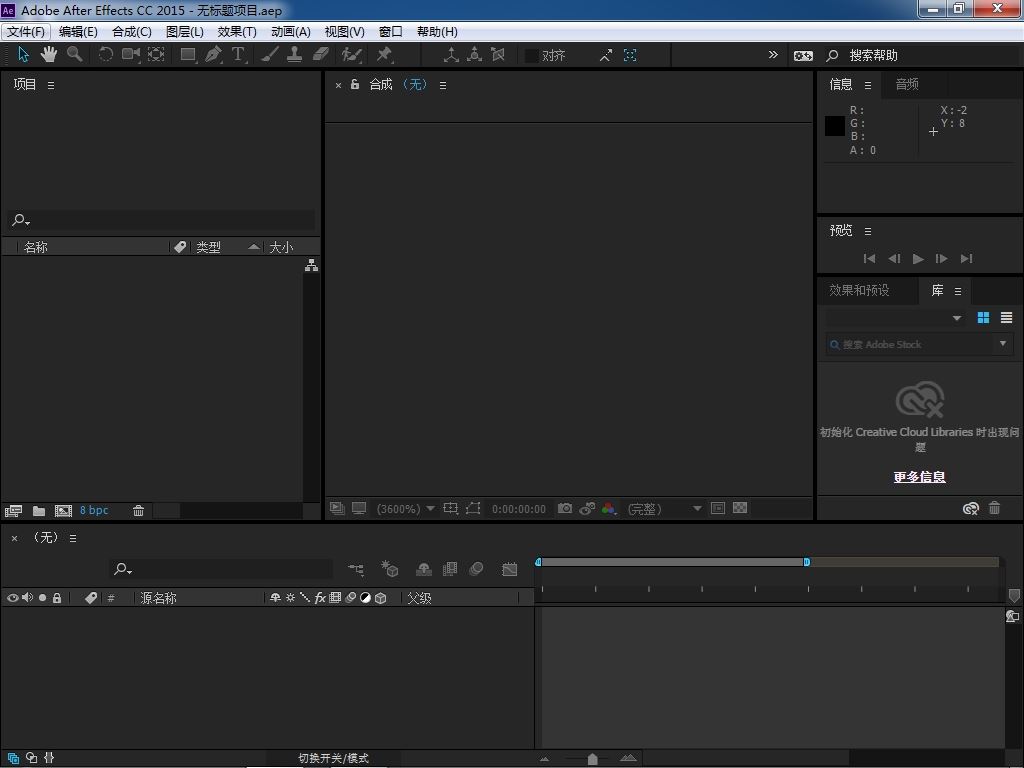This screenshot has height=768, width=1024.
Task: Open the Info panel 信息 menu
Action: 868,85
